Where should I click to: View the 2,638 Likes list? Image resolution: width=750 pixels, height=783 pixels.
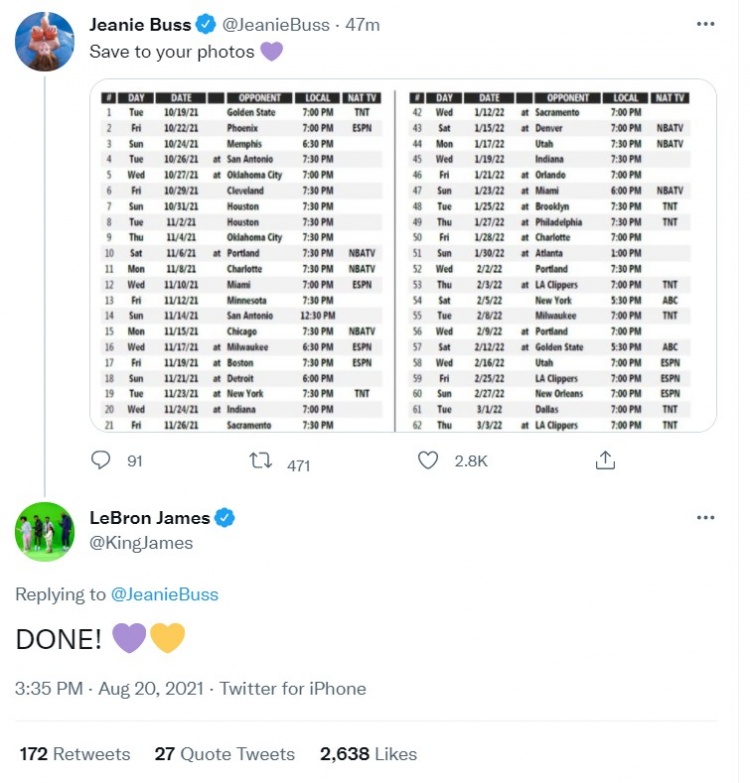[x=368, y=754]
